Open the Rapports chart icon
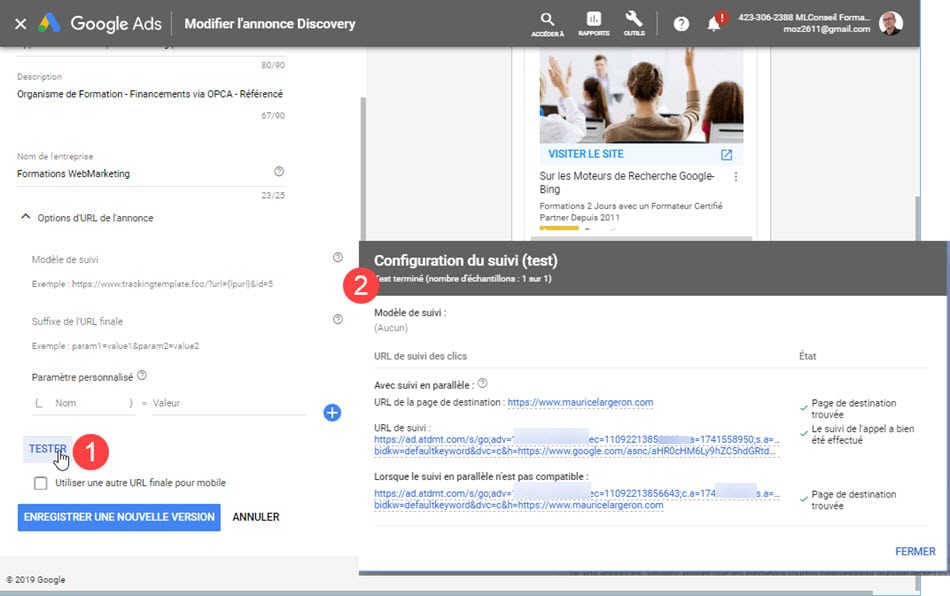 593,19
